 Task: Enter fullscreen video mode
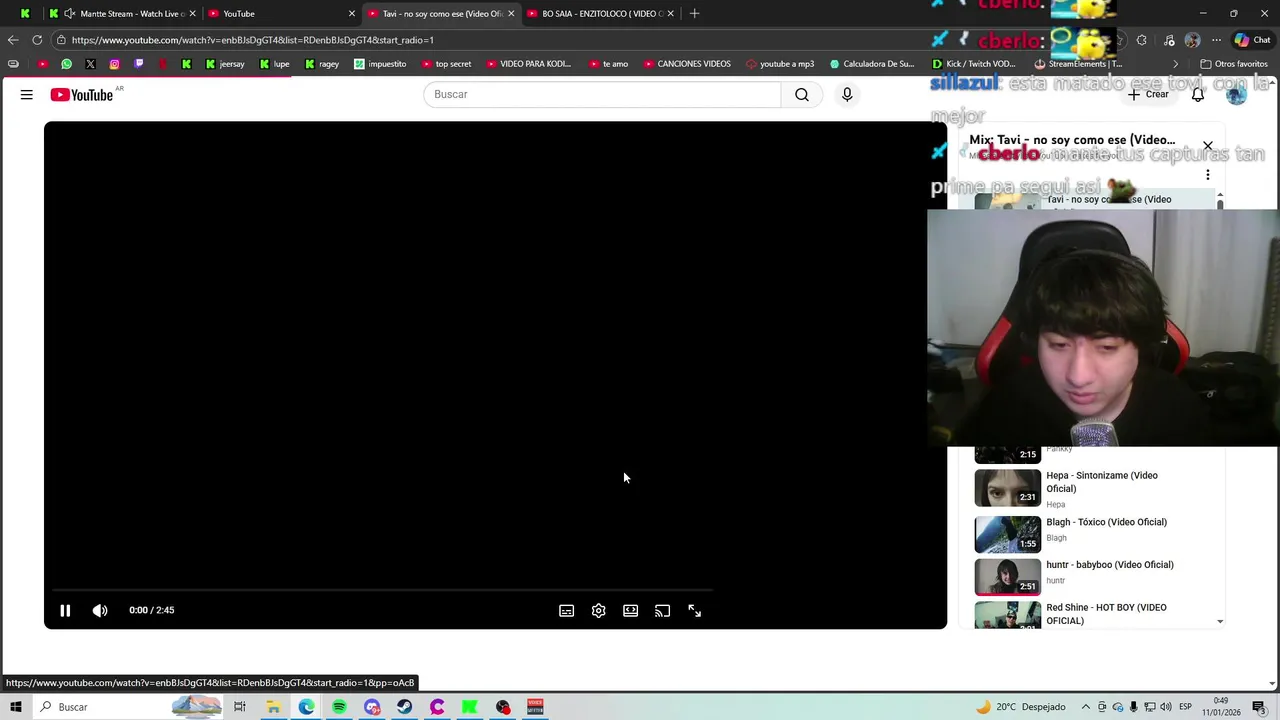tap(695, 611)
